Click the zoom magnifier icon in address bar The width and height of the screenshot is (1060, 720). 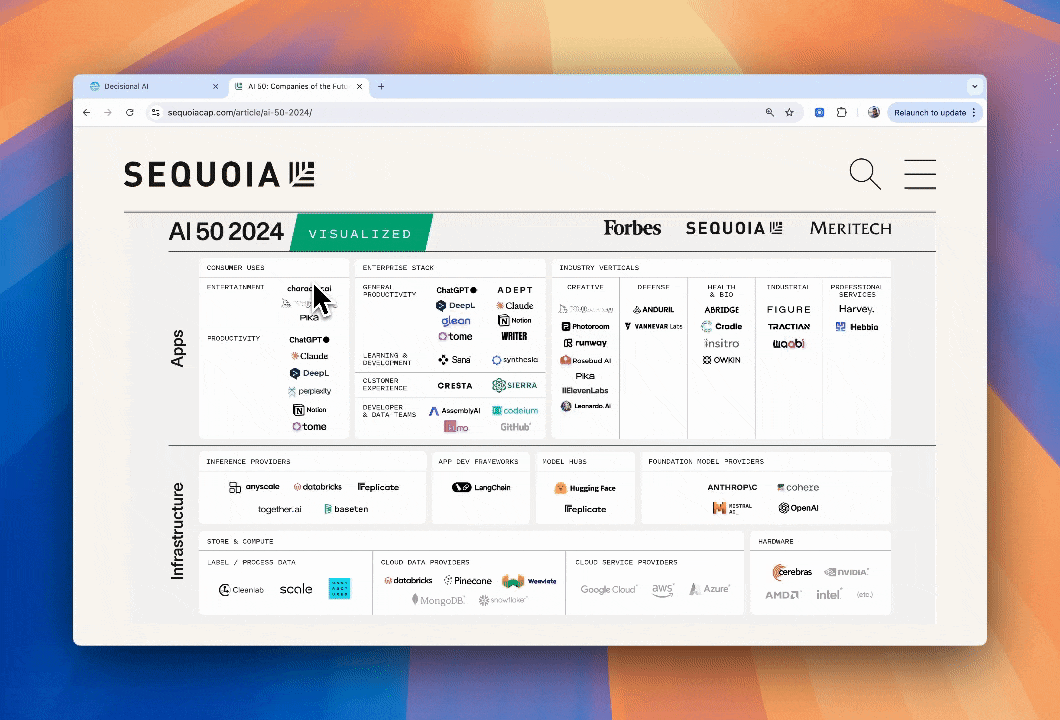tap(769, 113)
